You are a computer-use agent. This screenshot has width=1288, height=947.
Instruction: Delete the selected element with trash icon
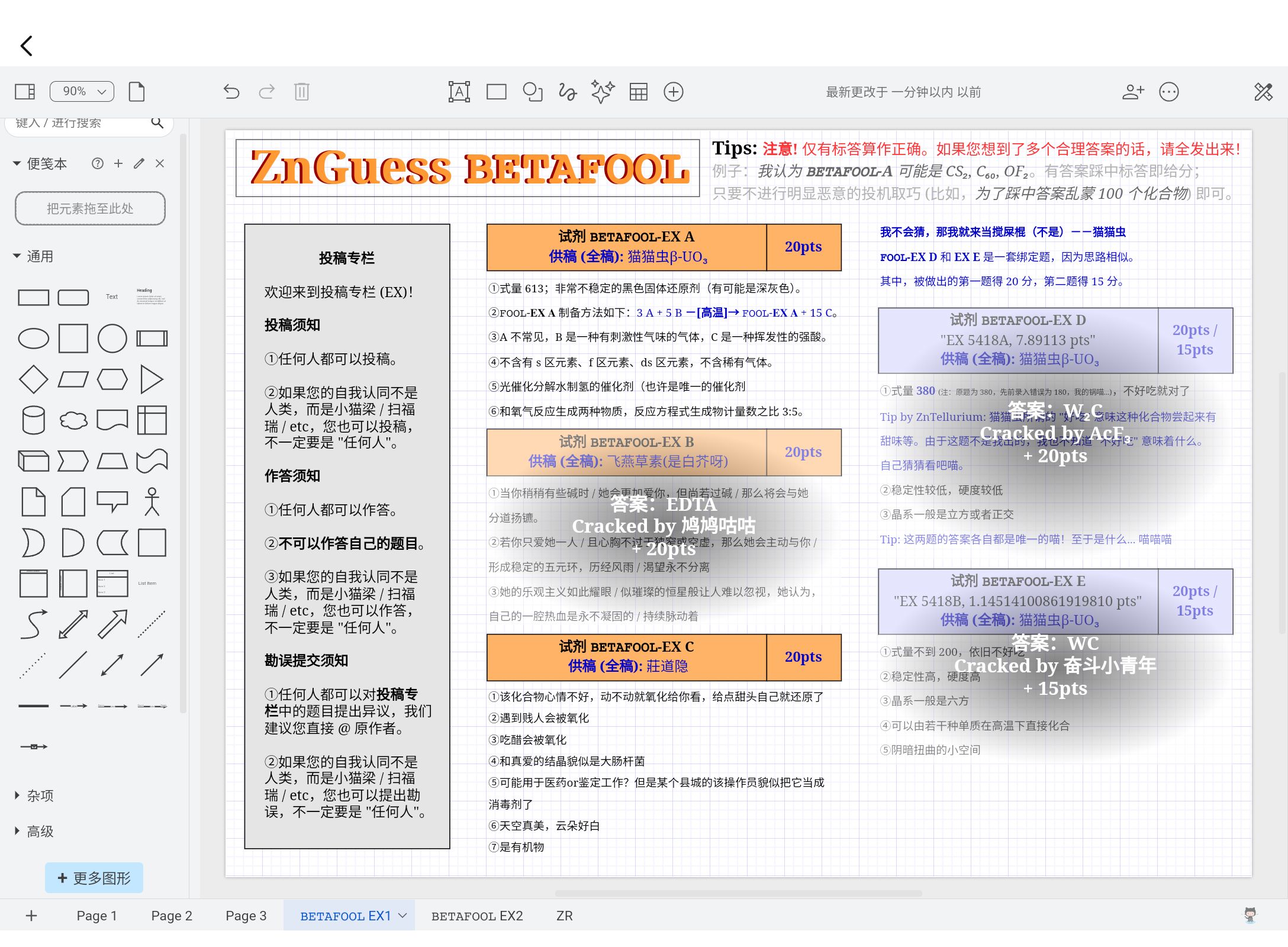(302, 92)
